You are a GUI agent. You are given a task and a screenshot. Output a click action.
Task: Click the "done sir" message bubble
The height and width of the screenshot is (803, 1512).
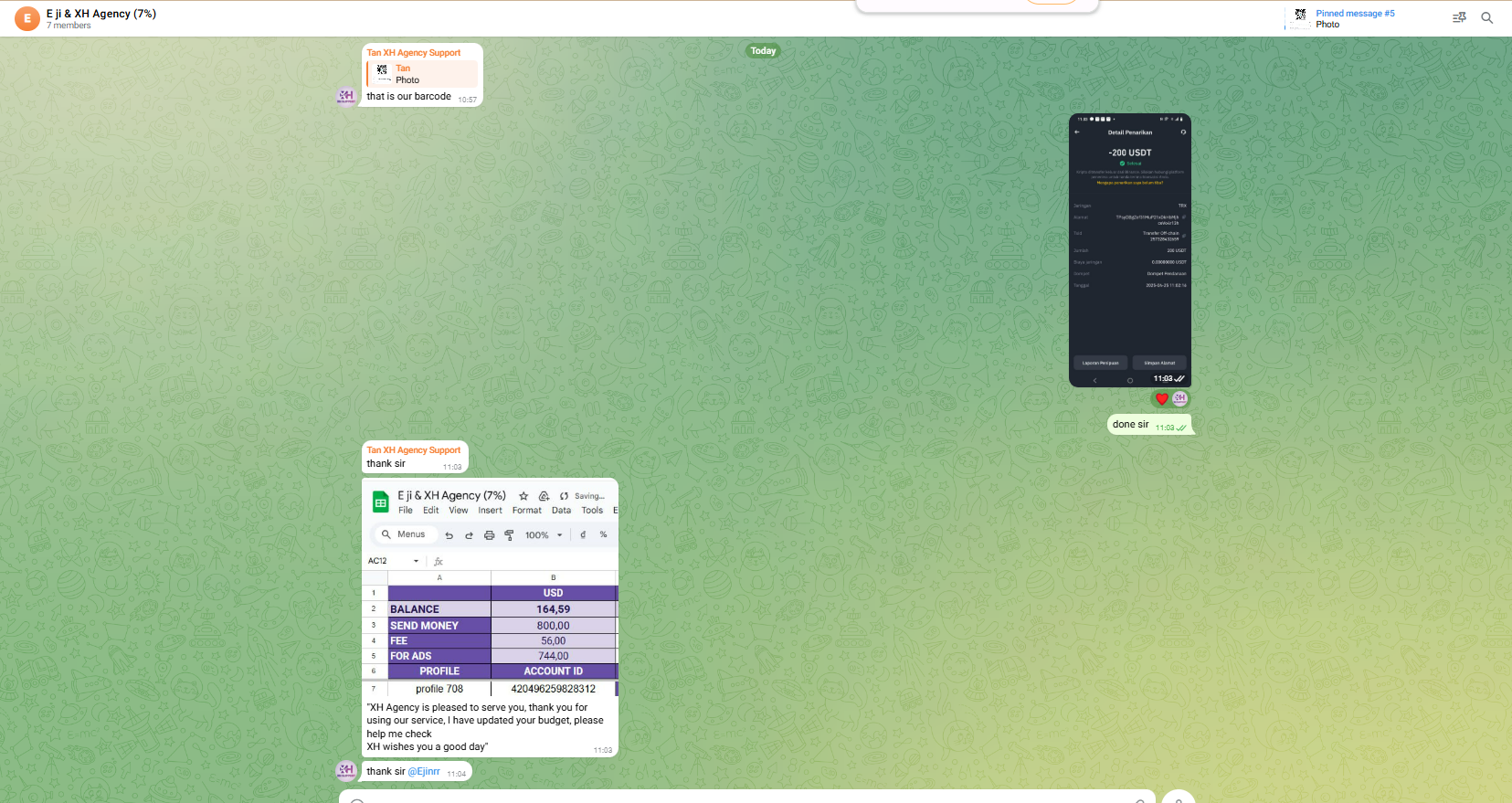coord(1131,425)
